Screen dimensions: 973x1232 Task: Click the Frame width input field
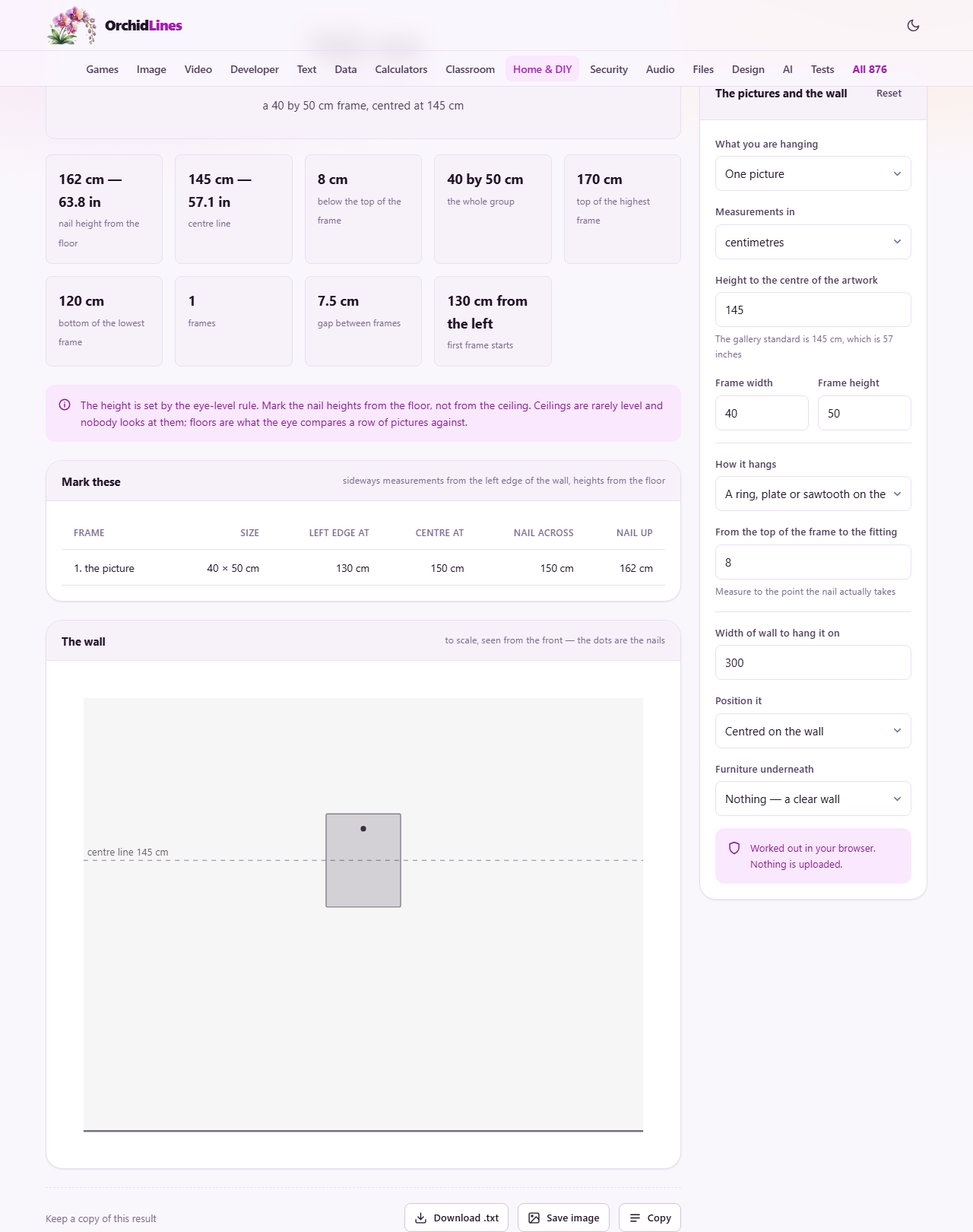(x=762, y=413)
